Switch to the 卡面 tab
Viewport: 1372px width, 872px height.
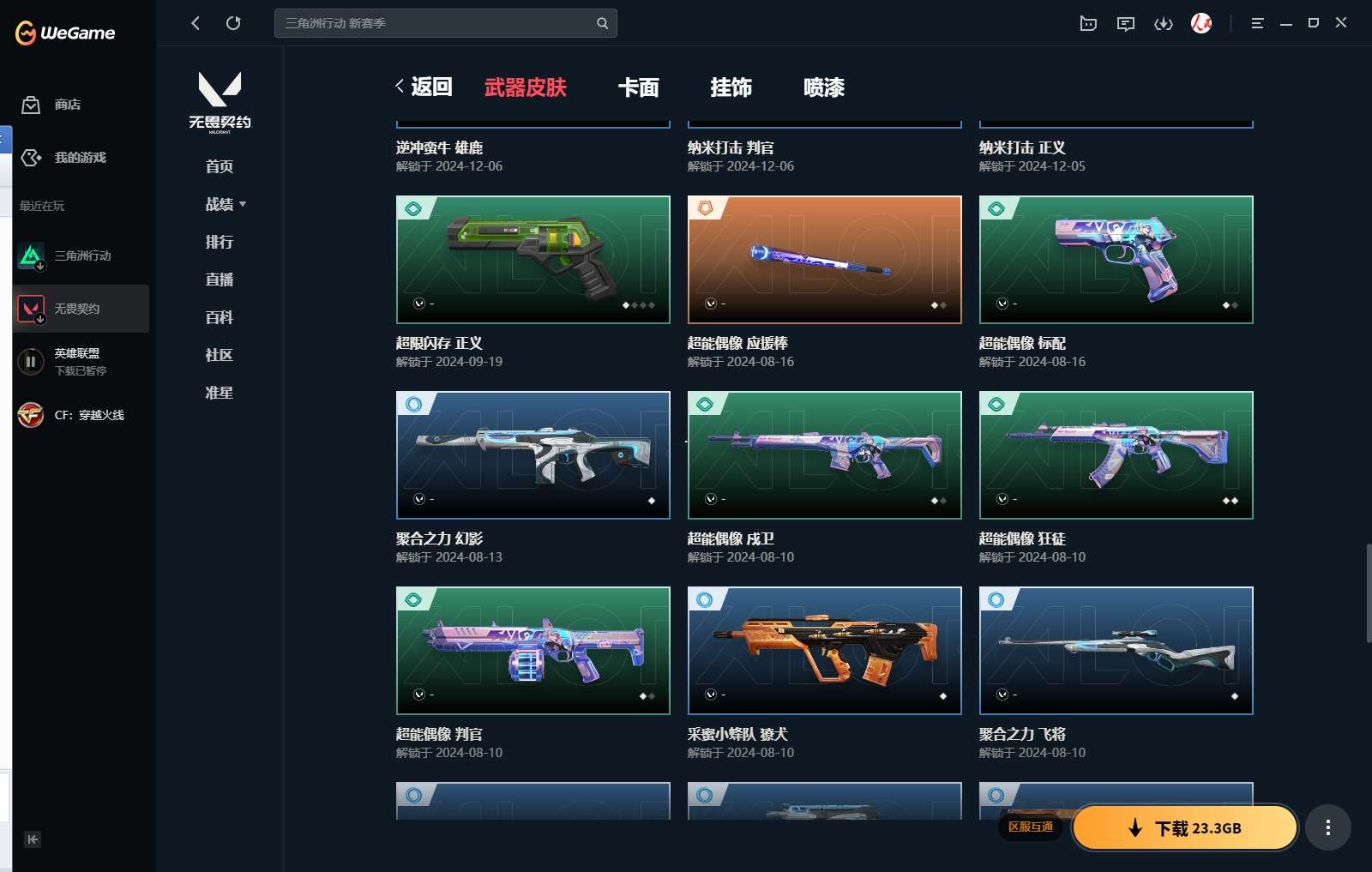[x=638, y=87]
